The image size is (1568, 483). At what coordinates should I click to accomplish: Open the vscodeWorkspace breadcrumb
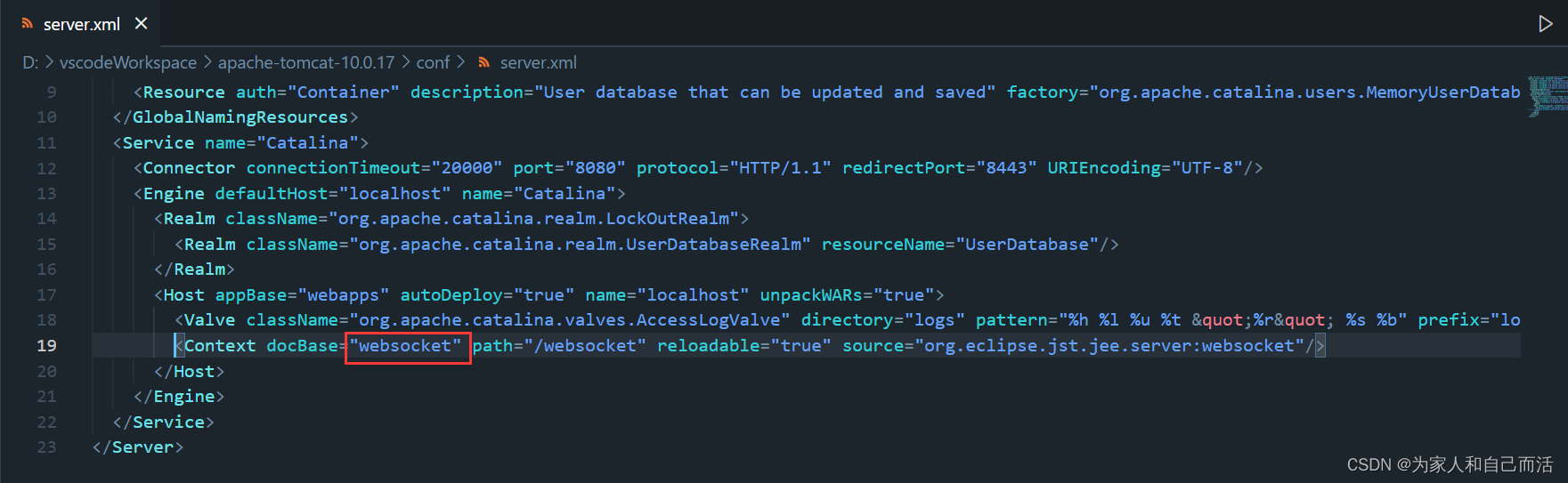[128, 63]
